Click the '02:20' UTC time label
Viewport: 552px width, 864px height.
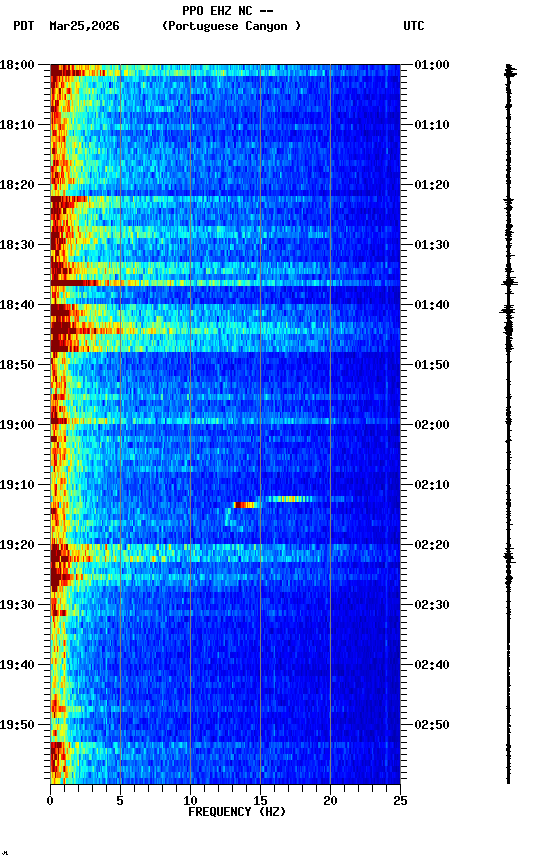tap(432, 546)
